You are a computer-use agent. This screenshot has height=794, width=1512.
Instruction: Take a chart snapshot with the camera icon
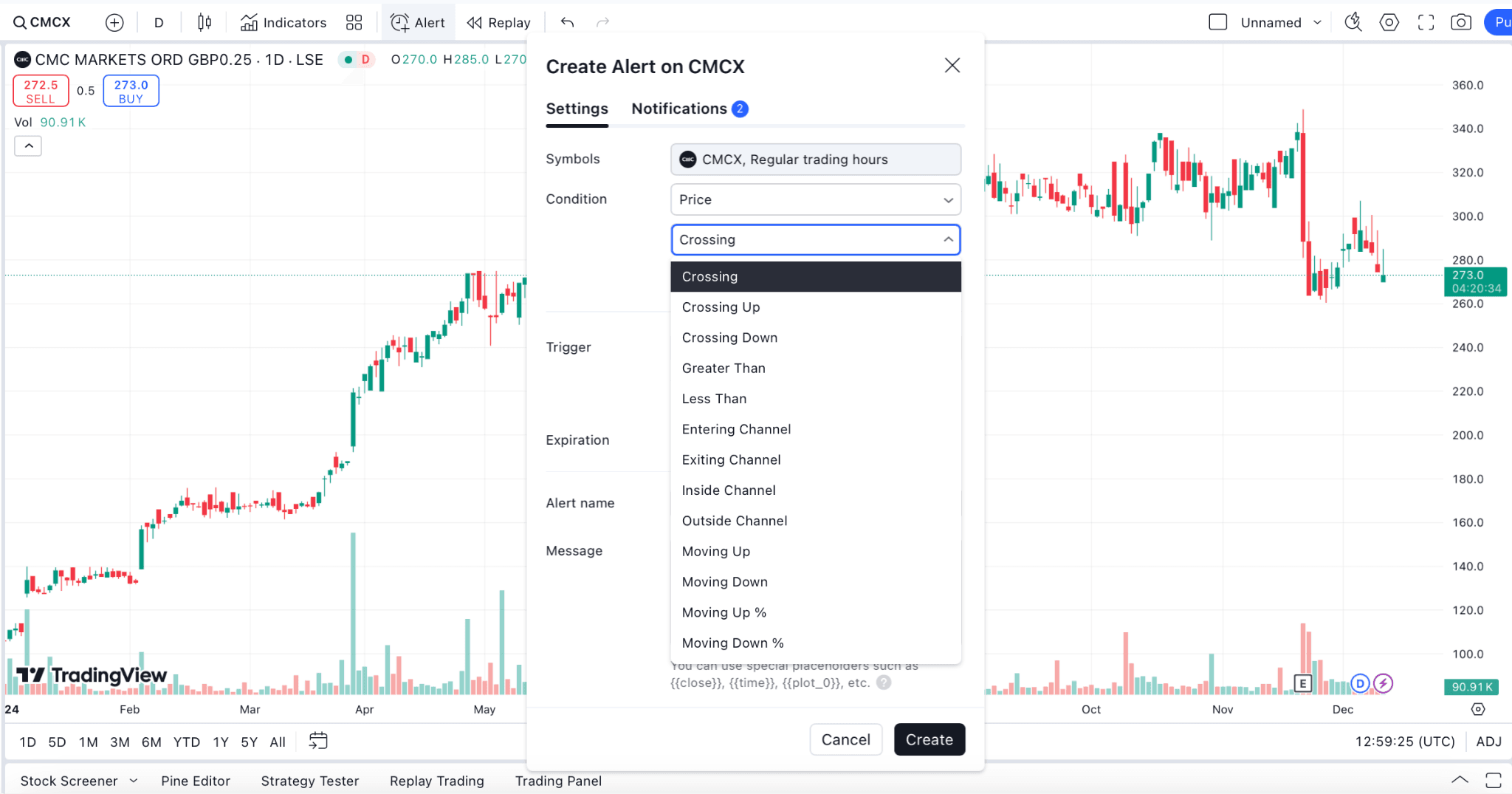coord(1461,21)
